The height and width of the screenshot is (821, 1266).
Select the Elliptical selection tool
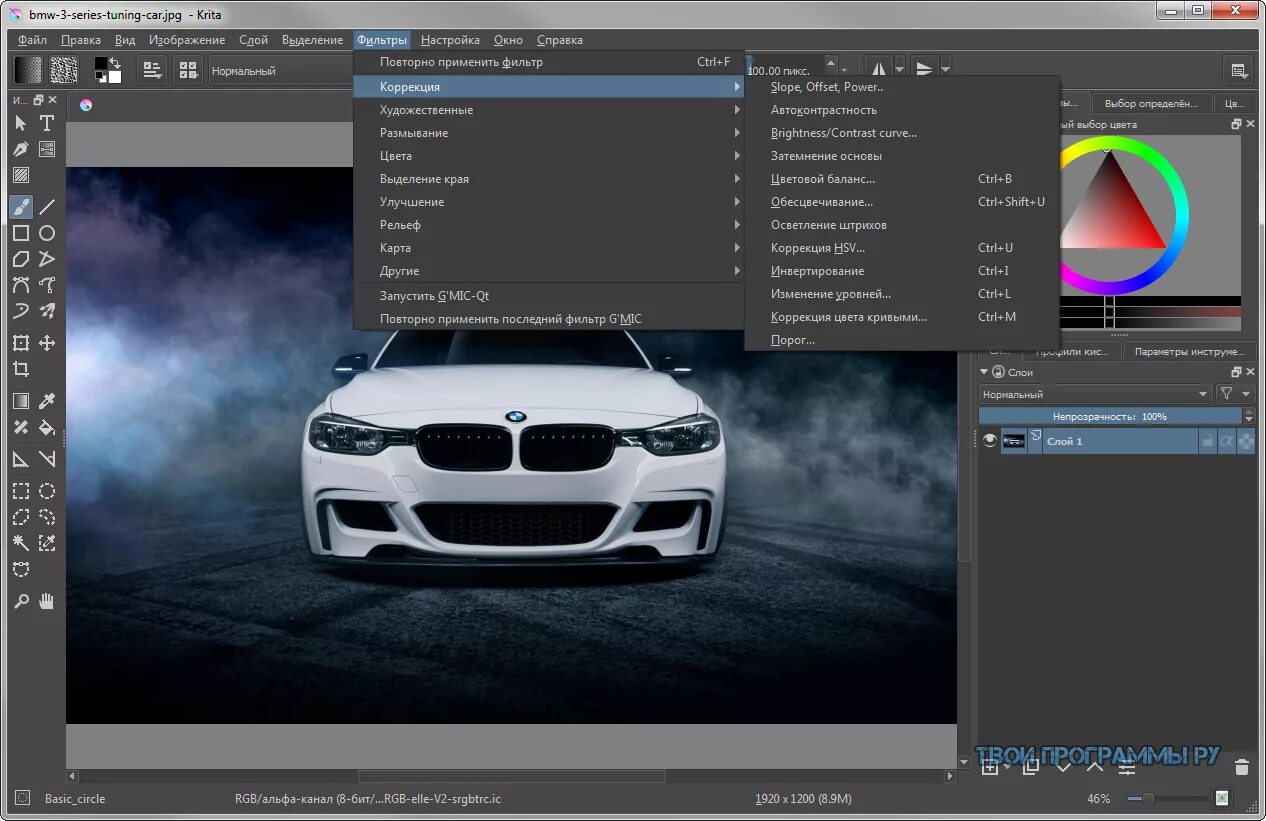46,491
